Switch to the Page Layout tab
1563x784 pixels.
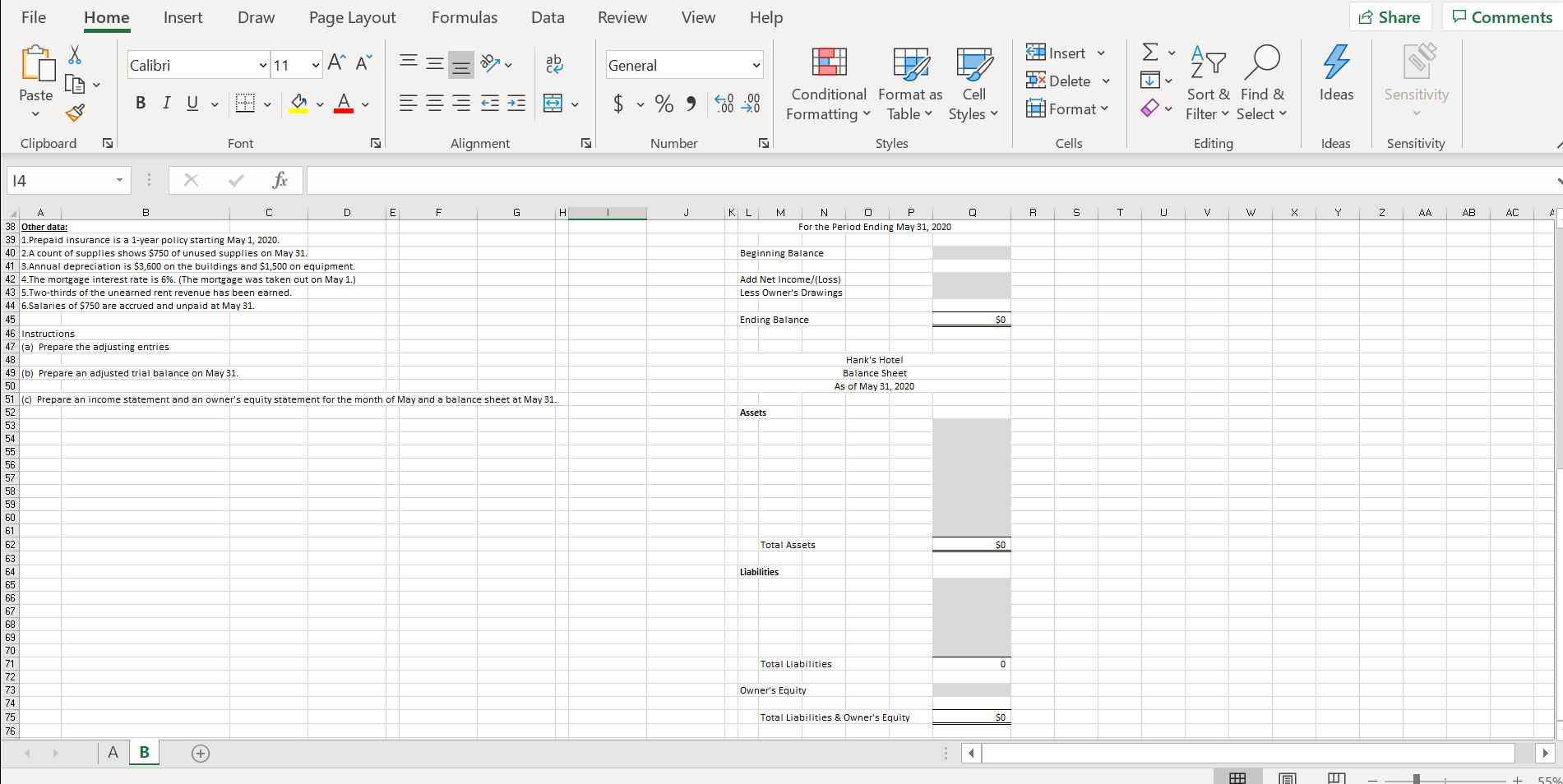(x=352, y=17)
